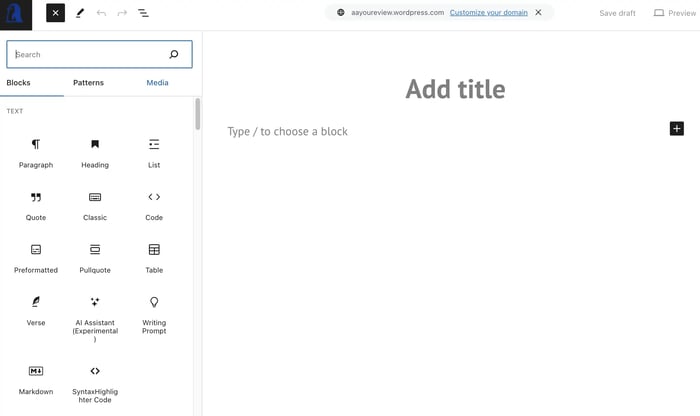The height and width of the screenshot is (416, 700).
Task: Open the Preview button
Action: (675, 13)
